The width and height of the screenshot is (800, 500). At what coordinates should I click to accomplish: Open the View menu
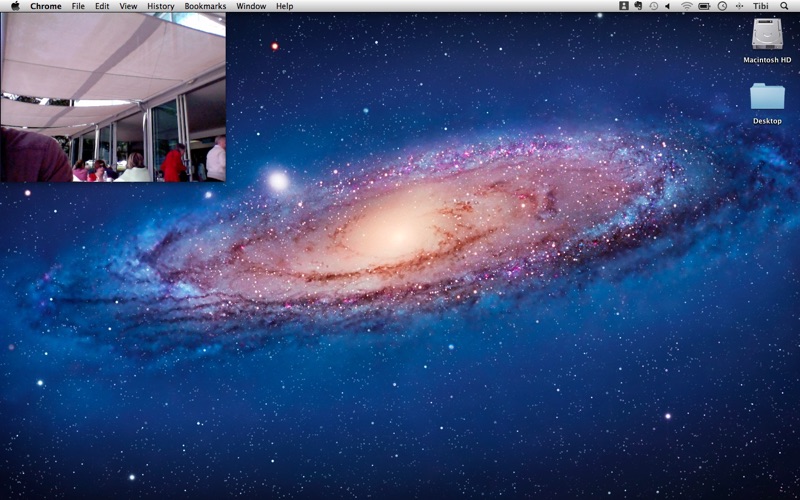tap(128, 6)
